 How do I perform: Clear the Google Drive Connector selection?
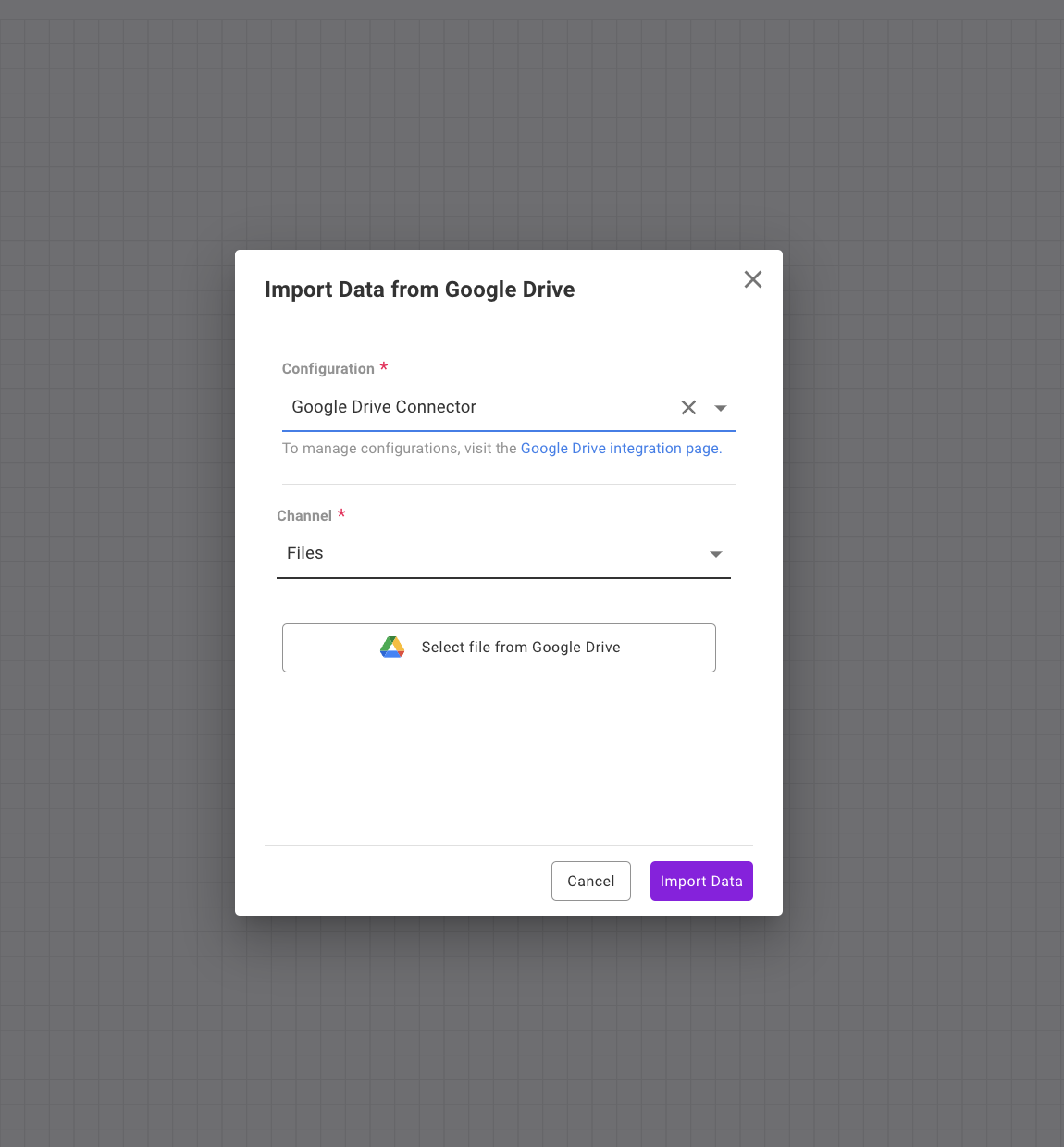tap(688, 407)
